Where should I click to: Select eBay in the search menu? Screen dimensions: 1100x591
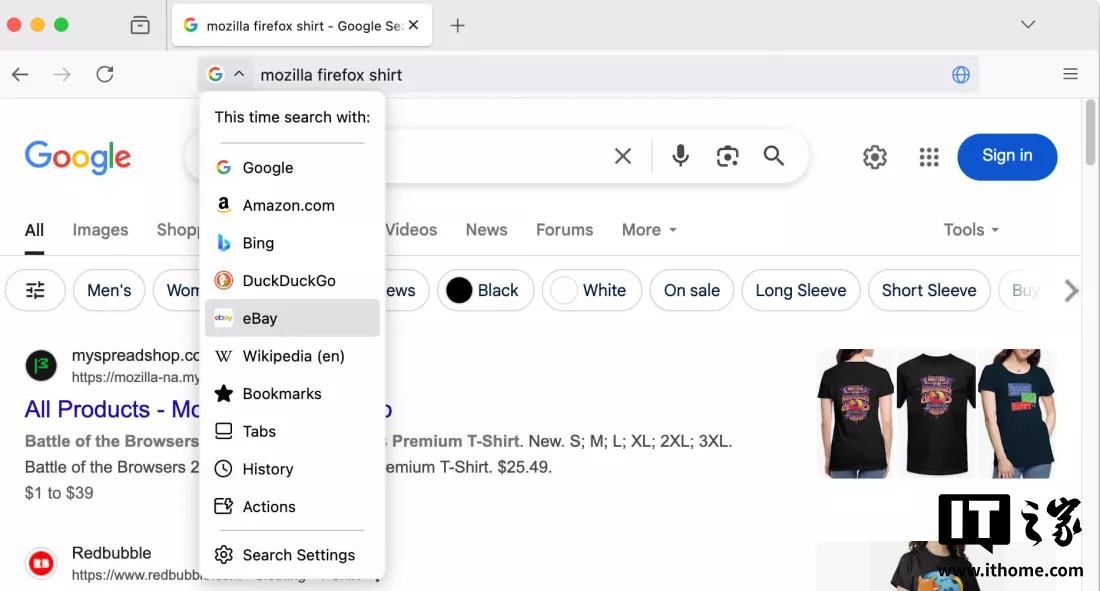tap(293, 318)
